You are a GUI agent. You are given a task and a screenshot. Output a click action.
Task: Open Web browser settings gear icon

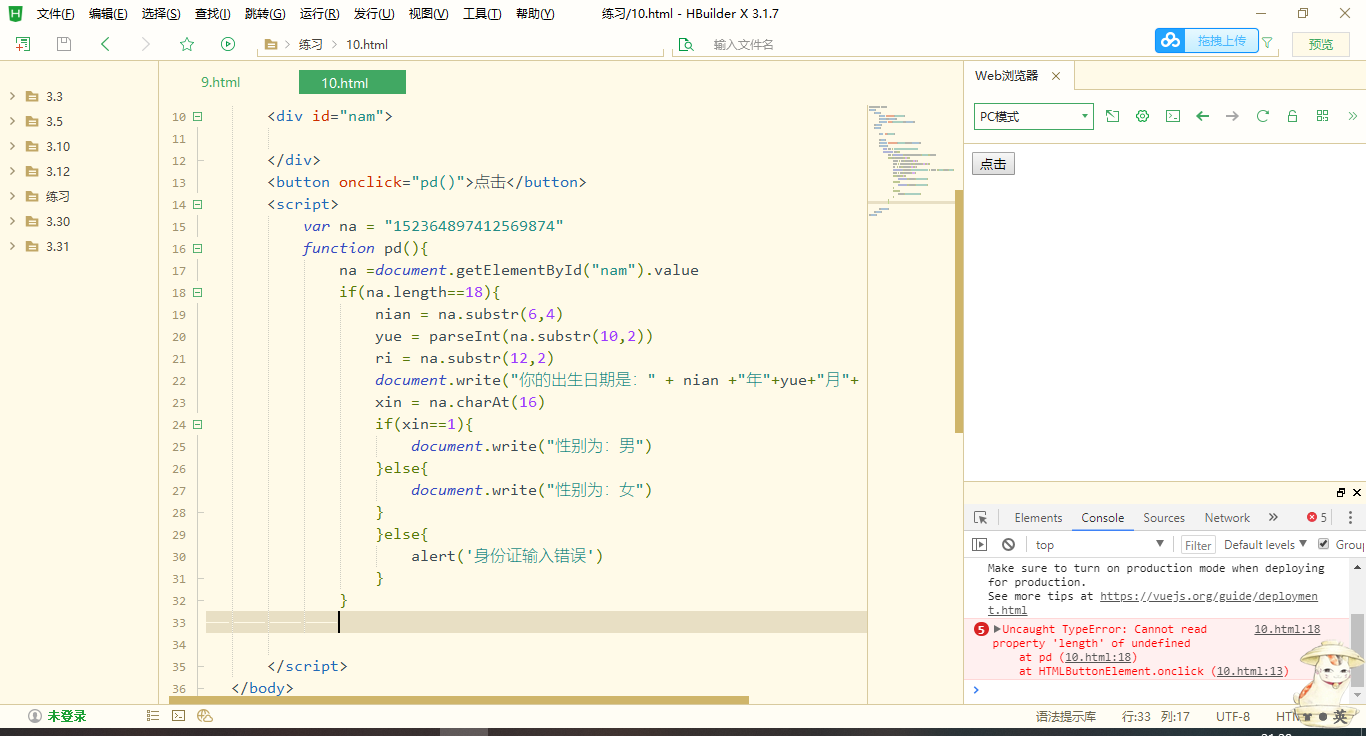click(x=1143, y=116)
